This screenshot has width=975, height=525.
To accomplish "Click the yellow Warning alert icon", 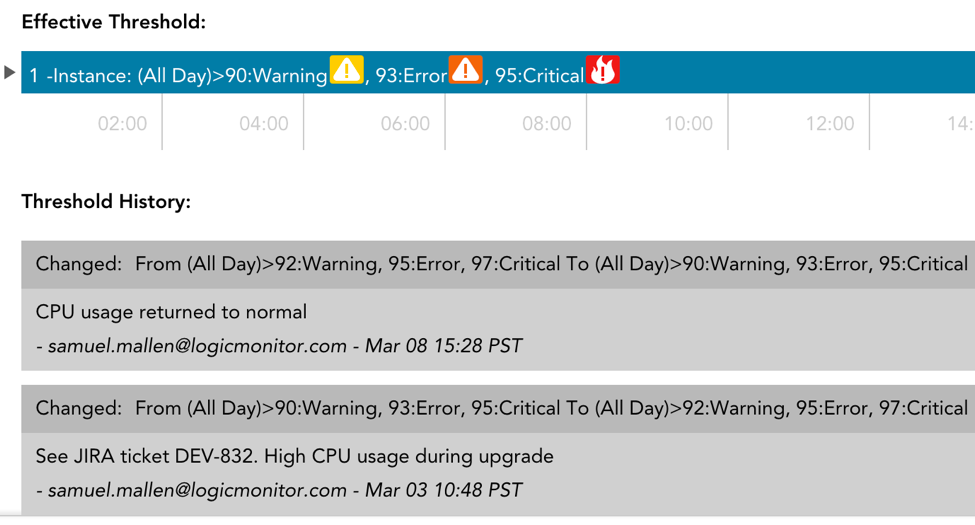I will point(346,70).
